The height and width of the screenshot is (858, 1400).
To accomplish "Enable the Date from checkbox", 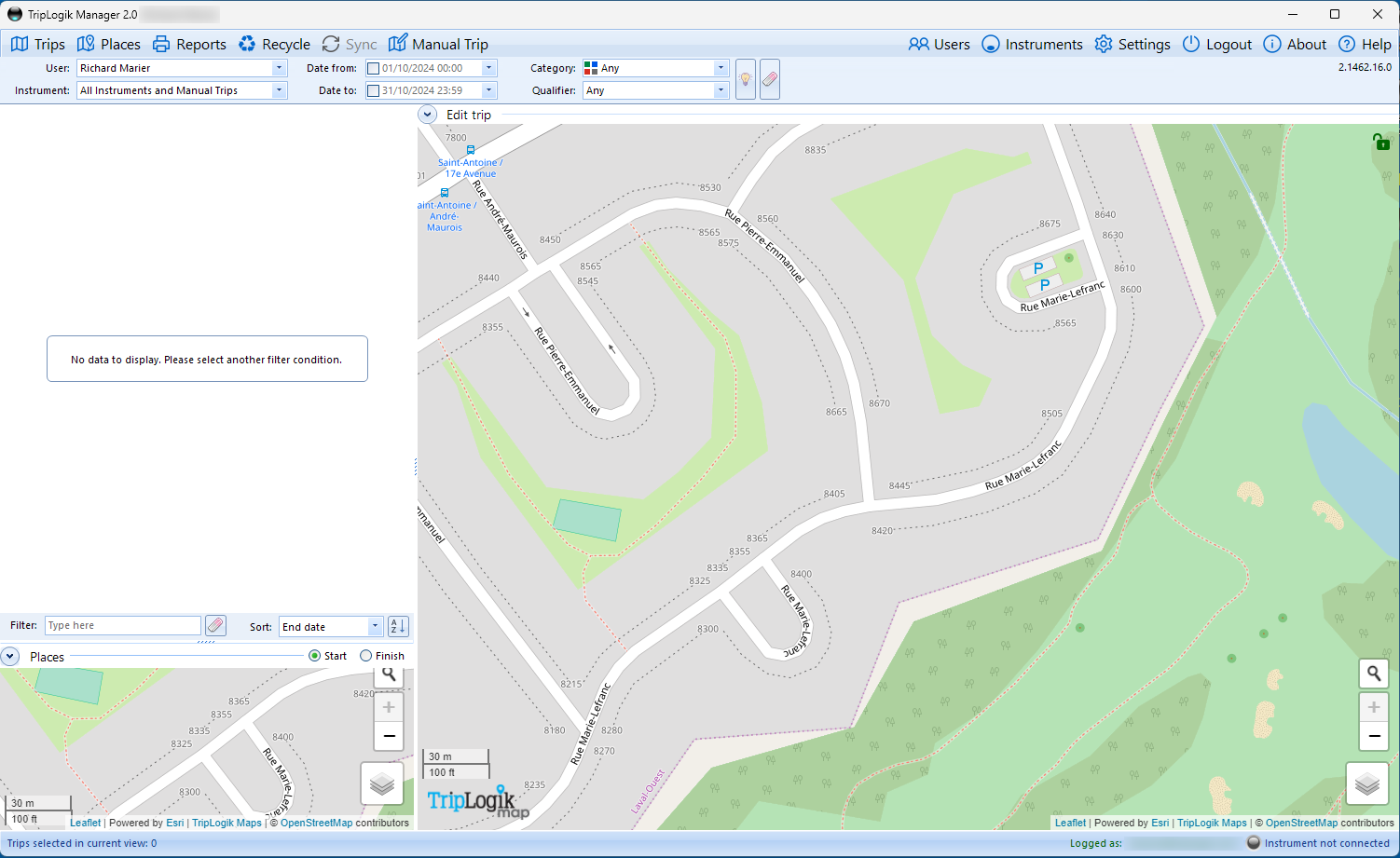I will coord(373,68).
